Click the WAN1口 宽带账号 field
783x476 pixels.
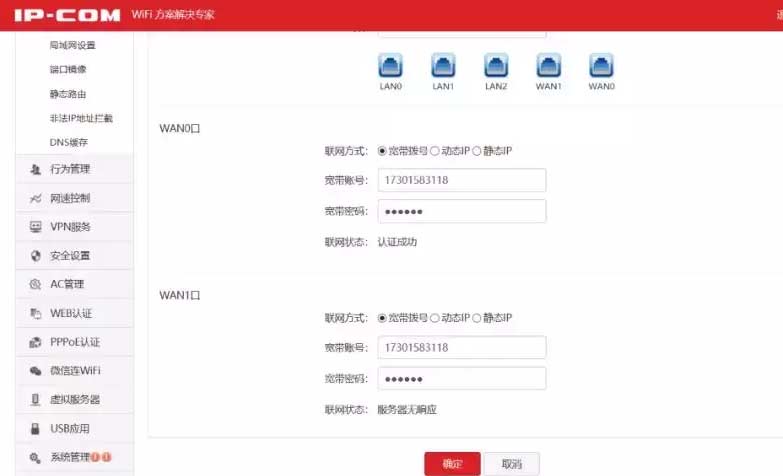(x=462, y=348)
